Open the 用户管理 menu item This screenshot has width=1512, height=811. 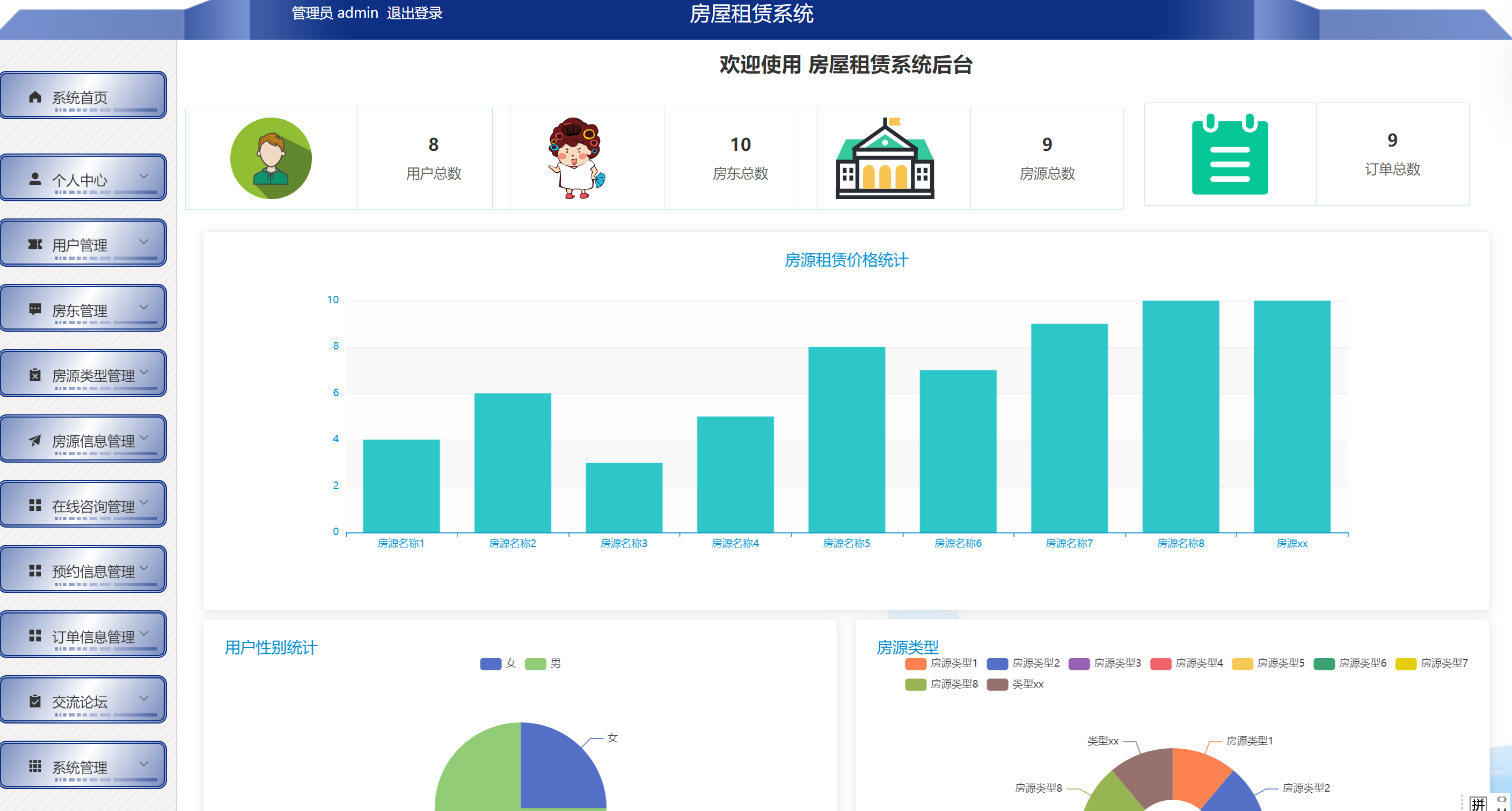coord(83,243)
